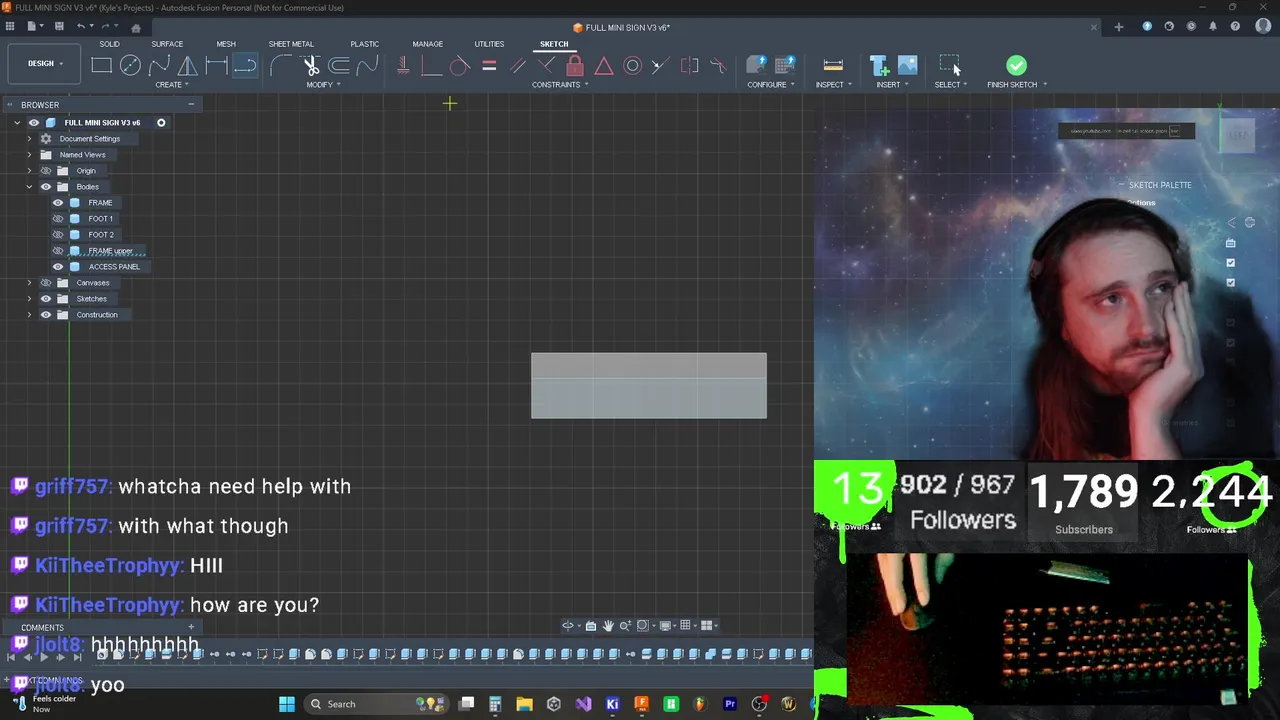Apply the Tangent constraint
1280x720 pixels.
[x=459, y=66]
